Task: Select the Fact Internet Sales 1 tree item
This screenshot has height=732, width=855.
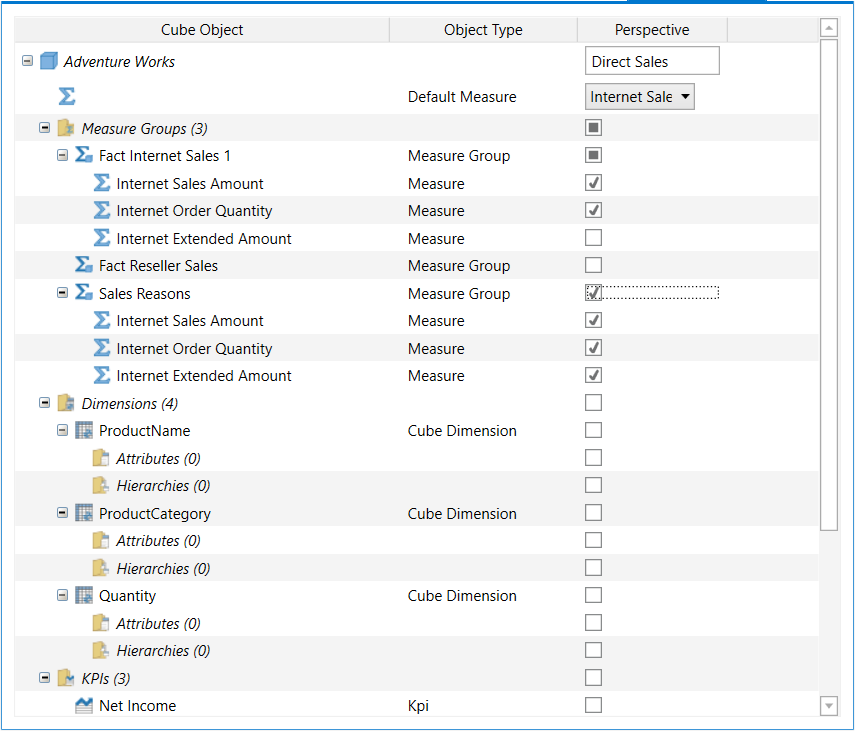Action: click(x=165, y=156)
